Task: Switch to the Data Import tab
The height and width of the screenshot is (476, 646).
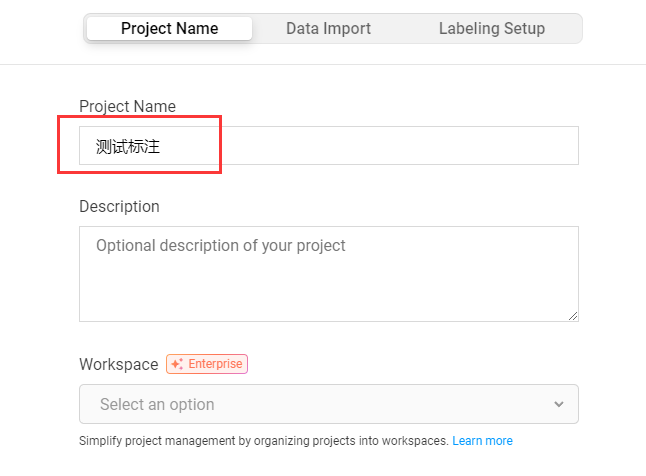Action: pyautogui.click(x=328, y=28)
